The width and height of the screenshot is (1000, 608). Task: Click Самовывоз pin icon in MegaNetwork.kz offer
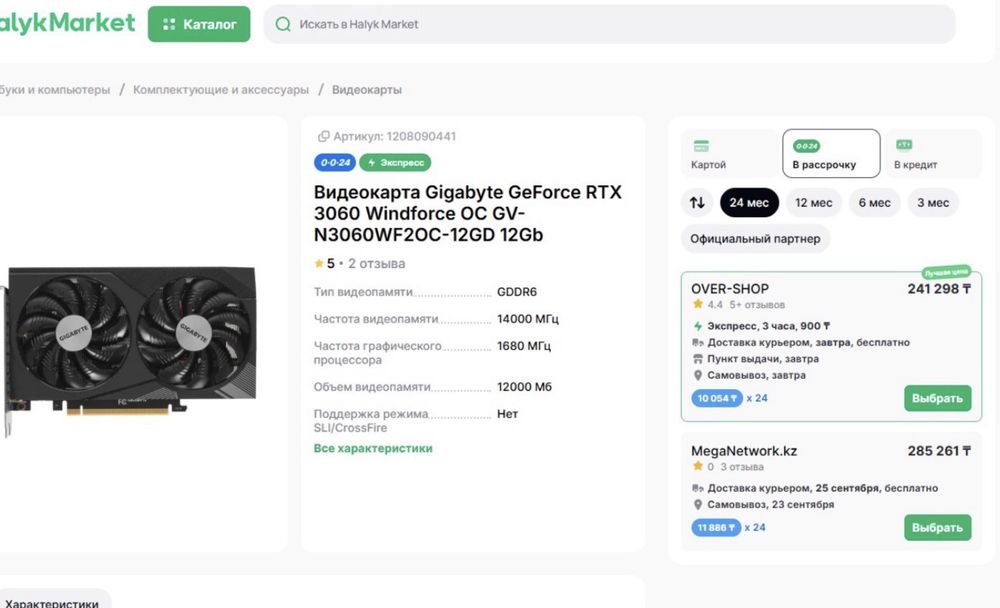(x=698, y=505)
